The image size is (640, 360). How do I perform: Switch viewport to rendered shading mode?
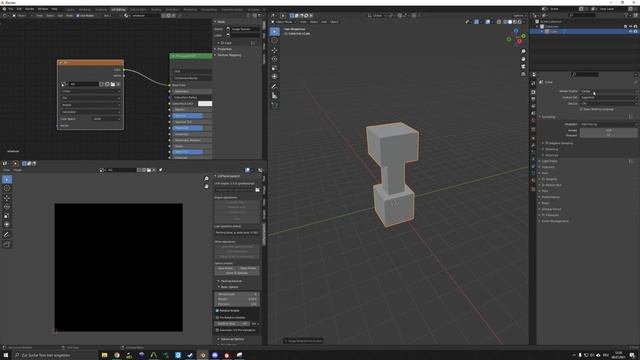(x=519, y=22)
